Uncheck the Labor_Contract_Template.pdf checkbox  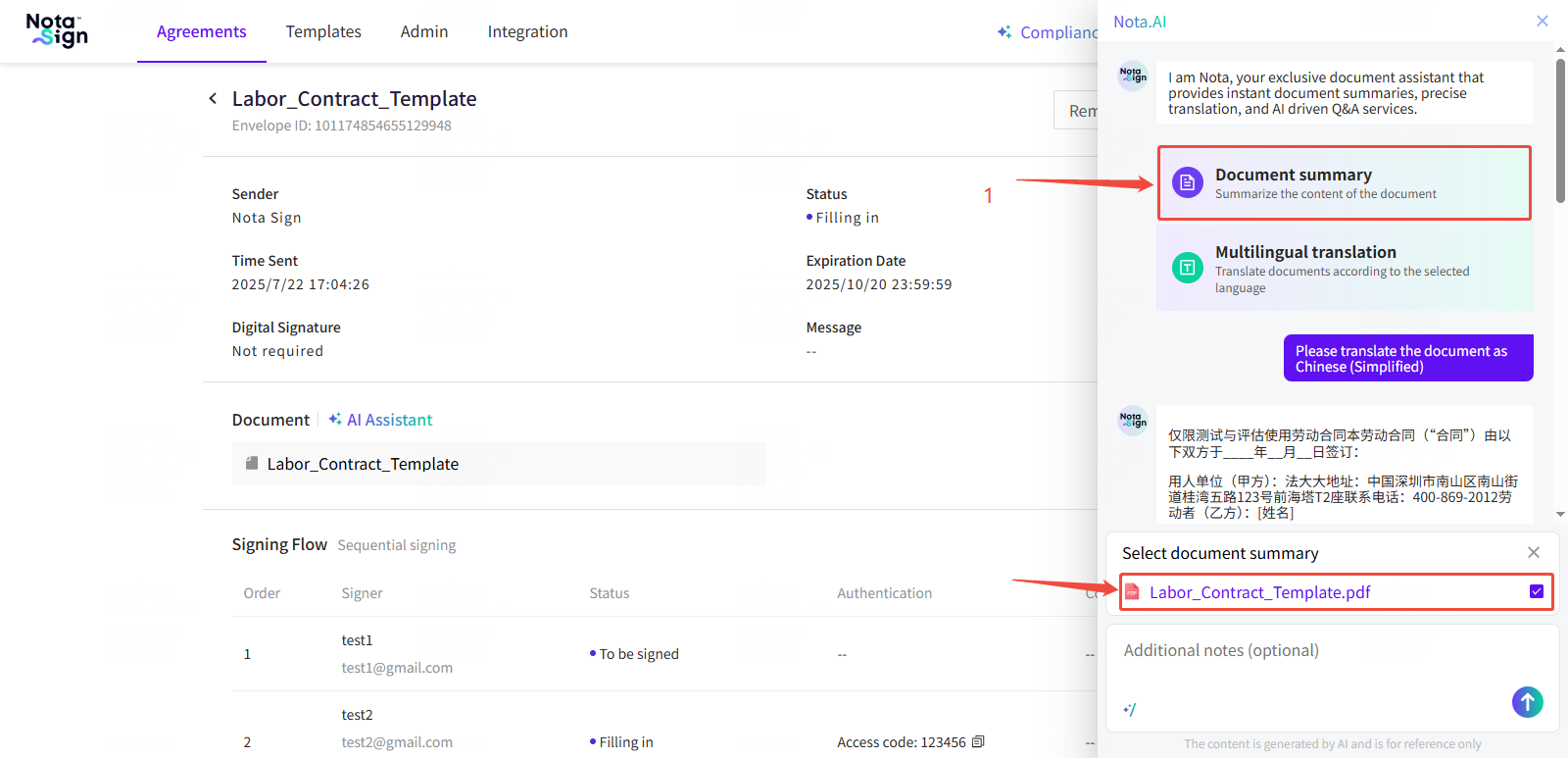coord(1536,591)
